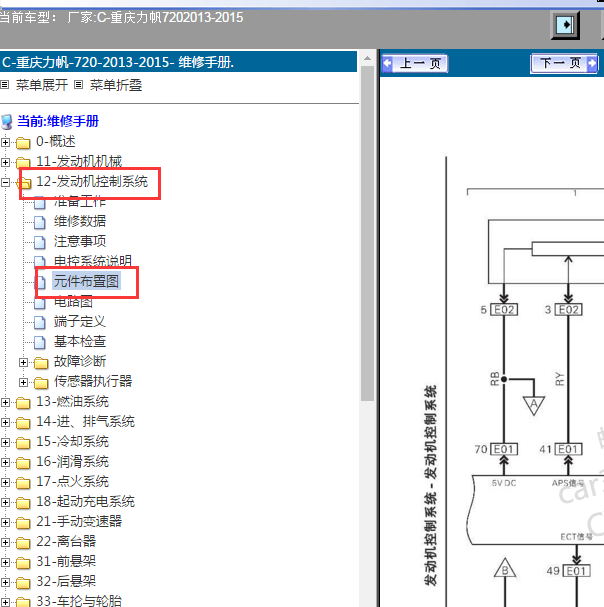Expand the 16-润滑系统 folder
This screenshot has height=607, width=604.
5,463
